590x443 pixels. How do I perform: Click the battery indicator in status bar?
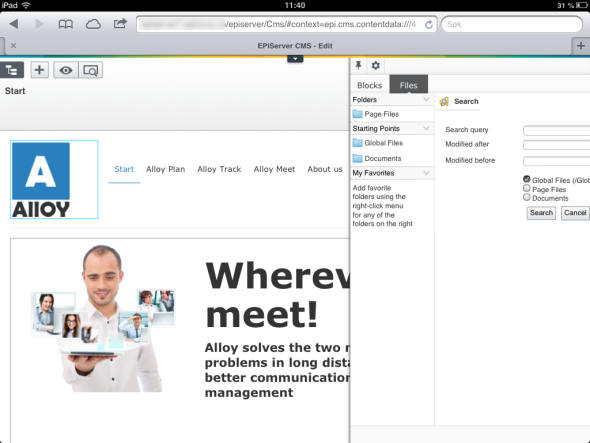[582, 5]
